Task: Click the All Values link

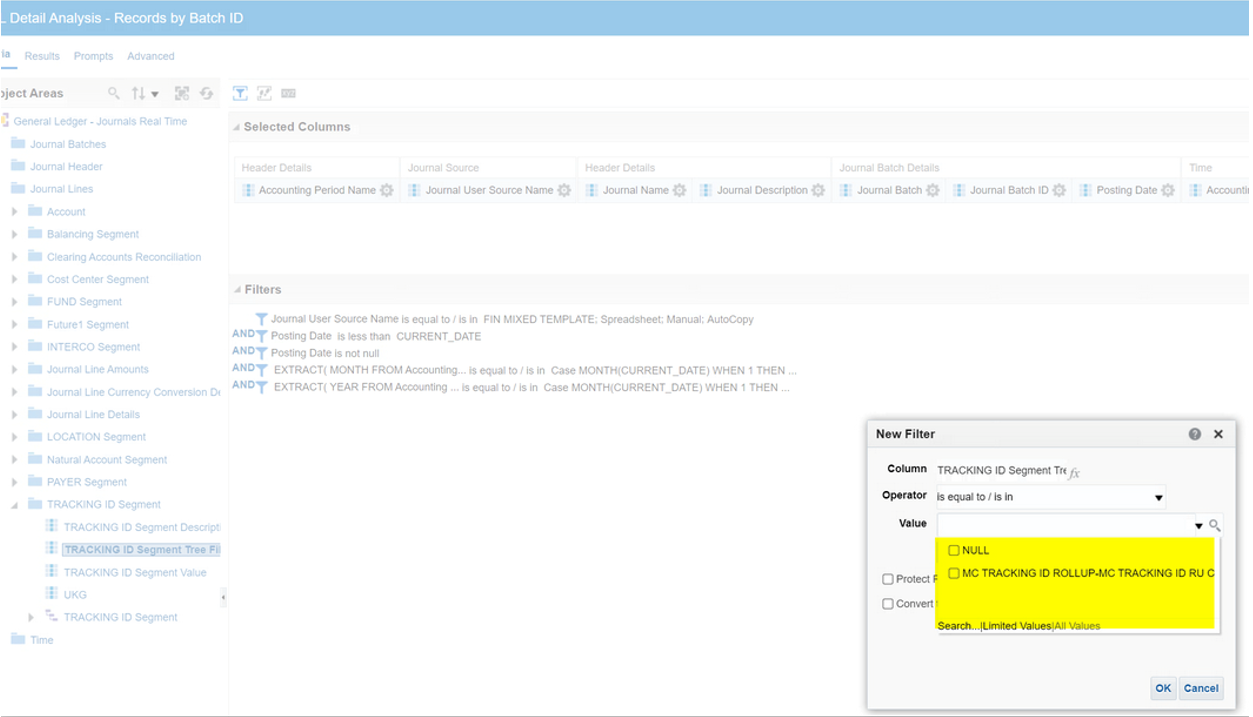Action: tap(1077, 625)
